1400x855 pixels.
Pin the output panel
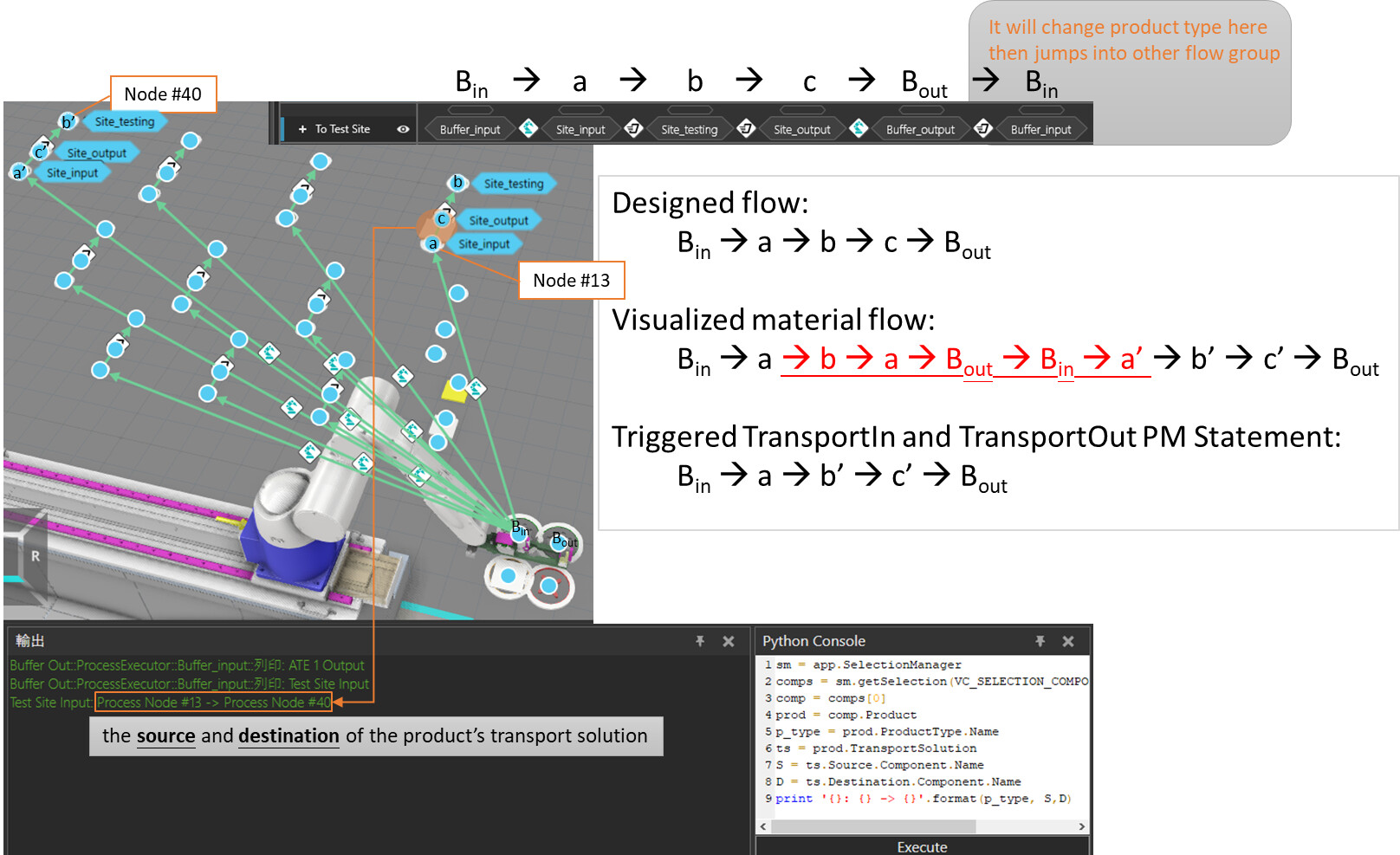(x=700, y=641)
